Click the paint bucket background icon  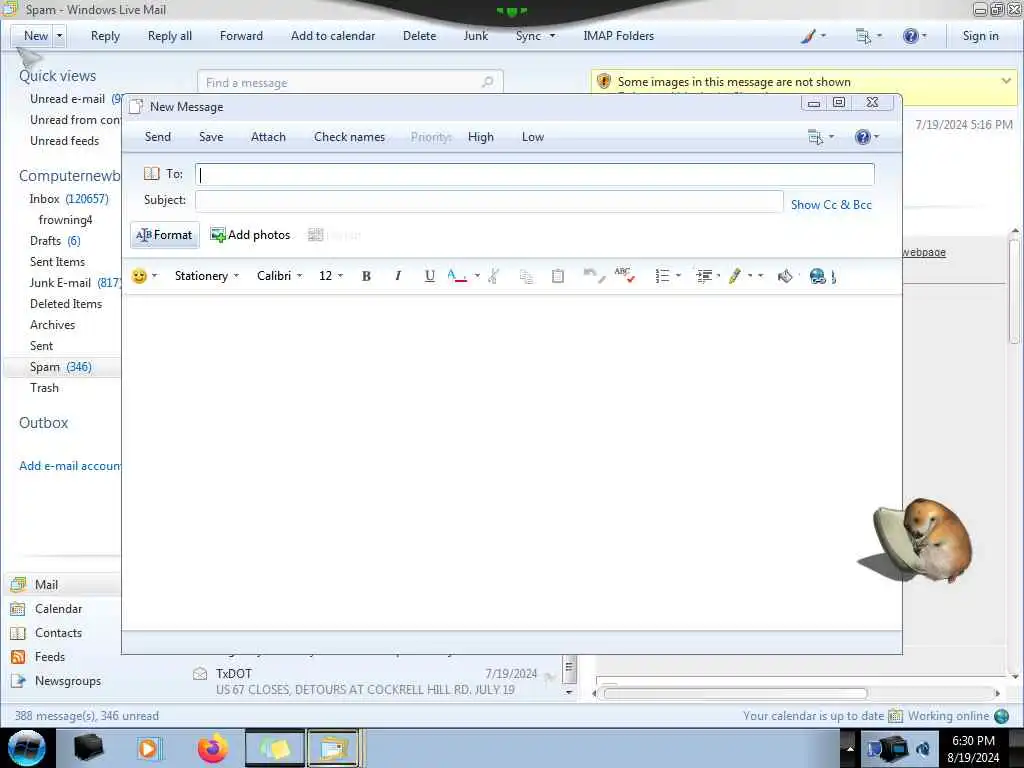(785, 276)
